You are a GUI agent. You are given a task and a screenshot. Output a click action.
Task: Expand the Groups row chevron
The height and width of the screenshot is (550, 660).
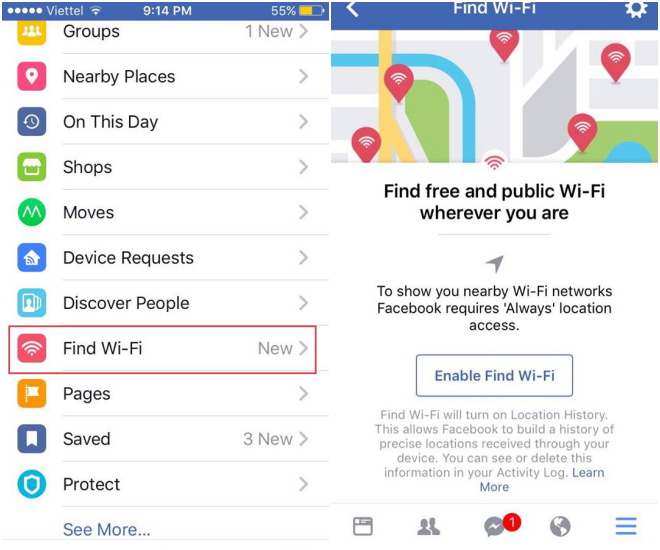pos(303,31)
